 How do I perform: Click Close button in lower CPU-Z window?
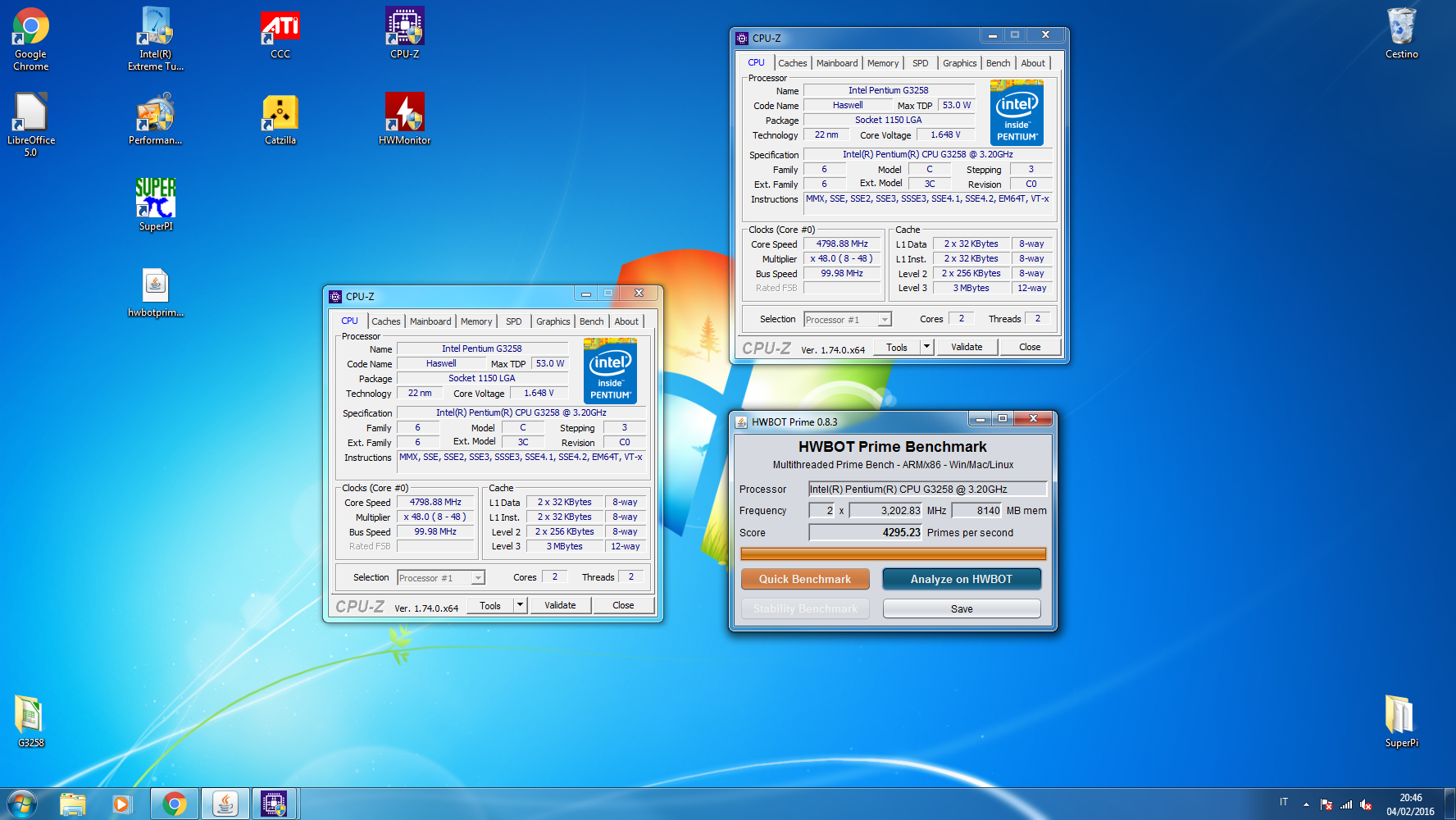(623, 605)
